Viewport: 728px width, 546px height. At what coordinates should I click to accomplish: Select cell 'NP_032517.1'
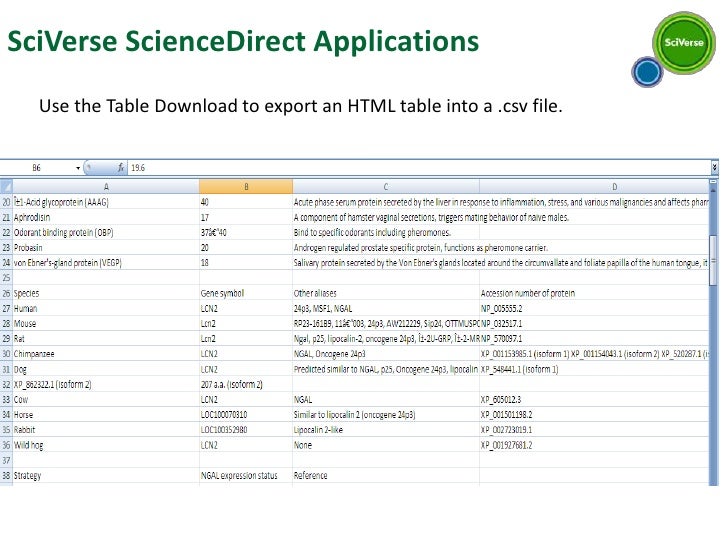pos(594,324)
